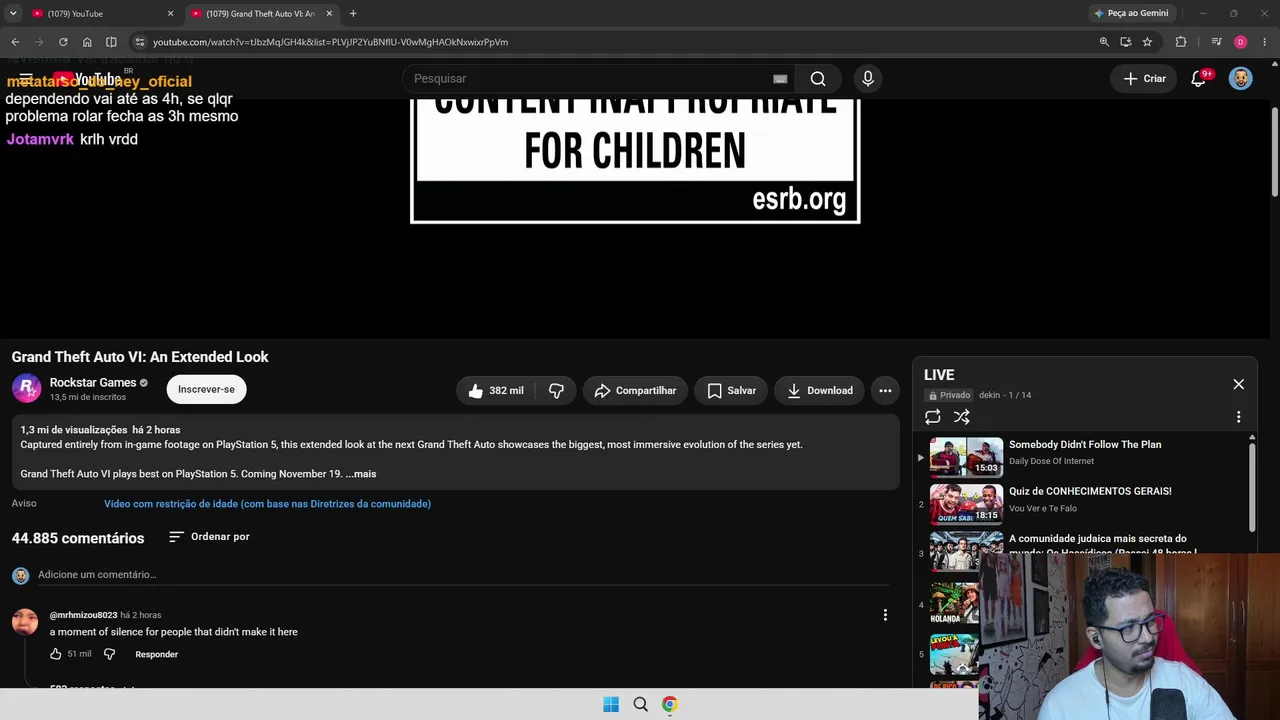Viewport: 1280px width, 720px height.
Task: Open the Chrome profile avatar D
Action: [1240, 42]
